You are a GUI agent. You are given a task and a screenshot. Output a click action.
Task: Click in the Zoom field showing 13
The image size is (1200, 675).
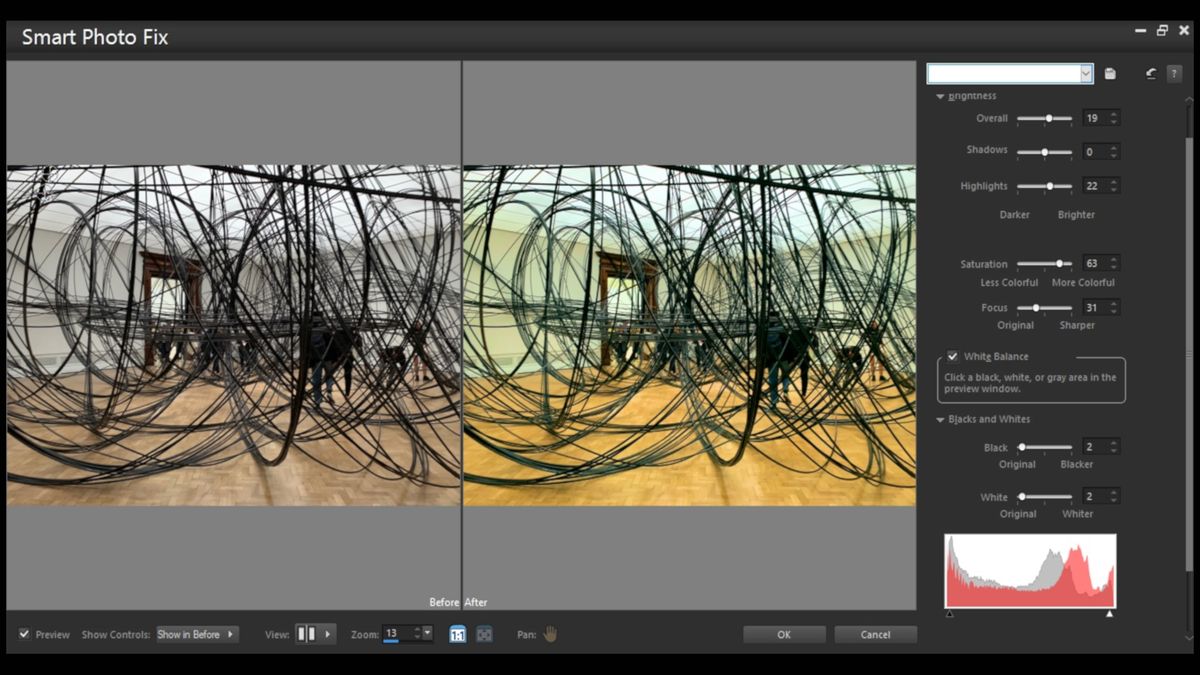396,633
